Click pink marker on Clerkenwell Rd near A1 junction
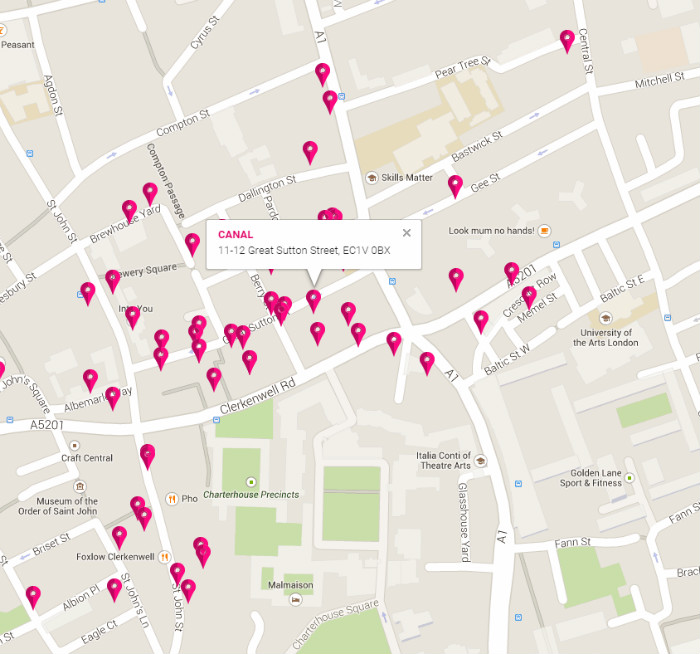The image size is (700, 654). pyautogui.click(x=393, y=343)
